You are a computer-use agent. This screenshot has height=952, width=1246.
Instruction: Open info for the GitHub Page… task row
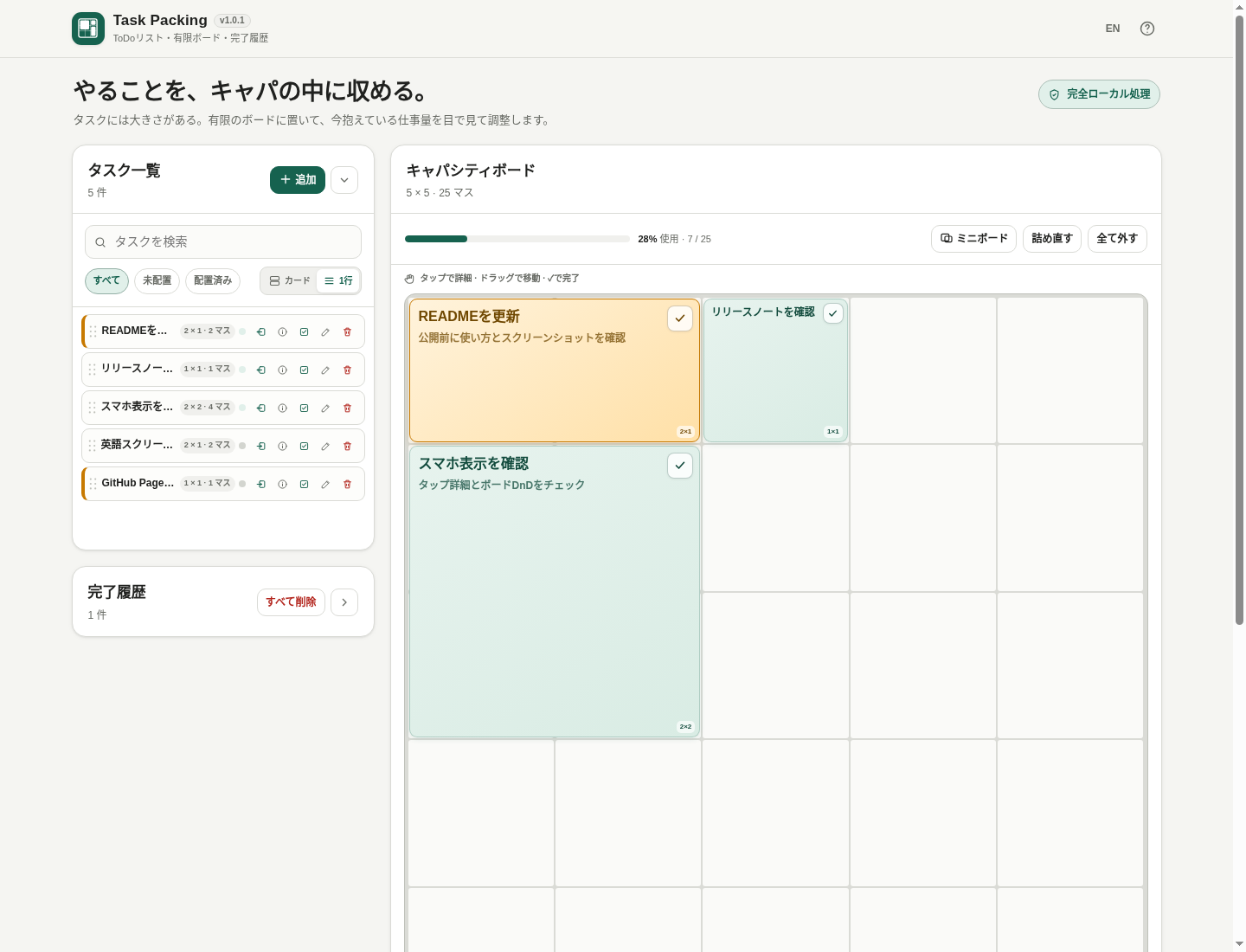pyautogui.click(x=282, y=484)
